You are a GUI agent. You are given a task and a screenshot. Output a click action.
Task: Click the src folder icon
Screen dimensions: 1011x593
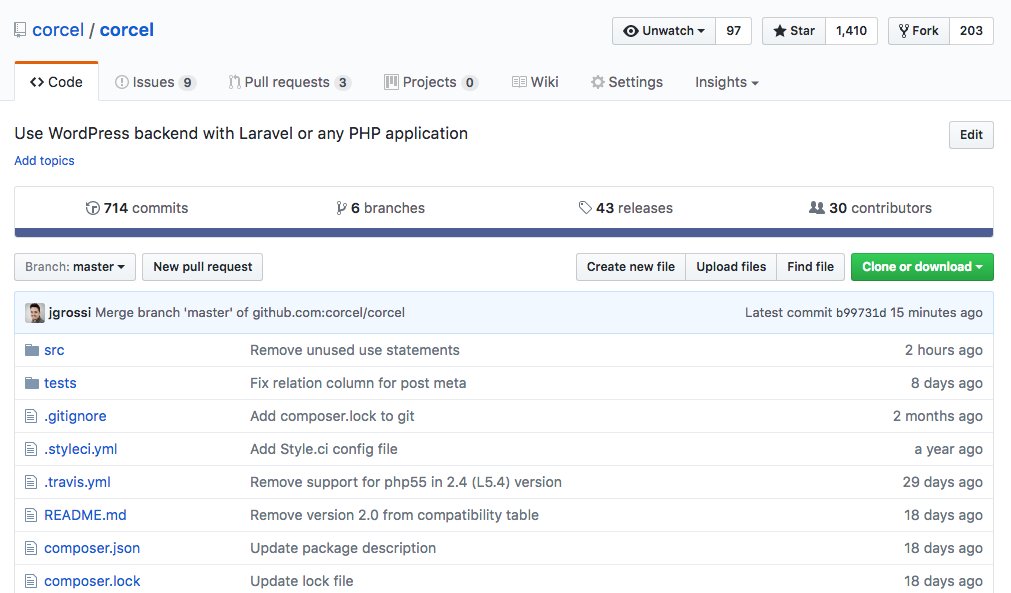32,350
